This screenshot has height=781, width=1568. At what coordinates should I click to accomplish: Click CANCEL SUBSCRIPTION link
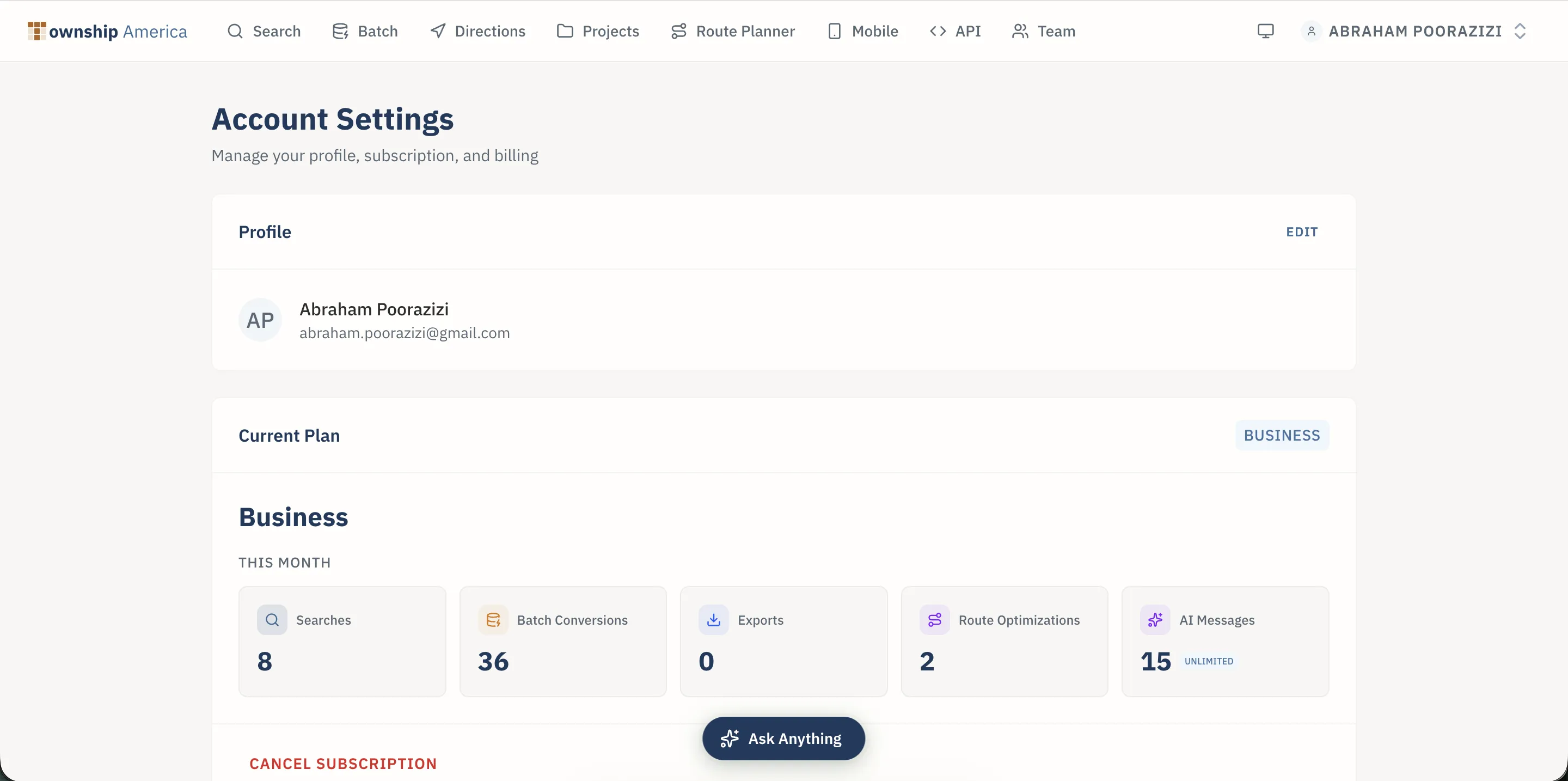344,764
